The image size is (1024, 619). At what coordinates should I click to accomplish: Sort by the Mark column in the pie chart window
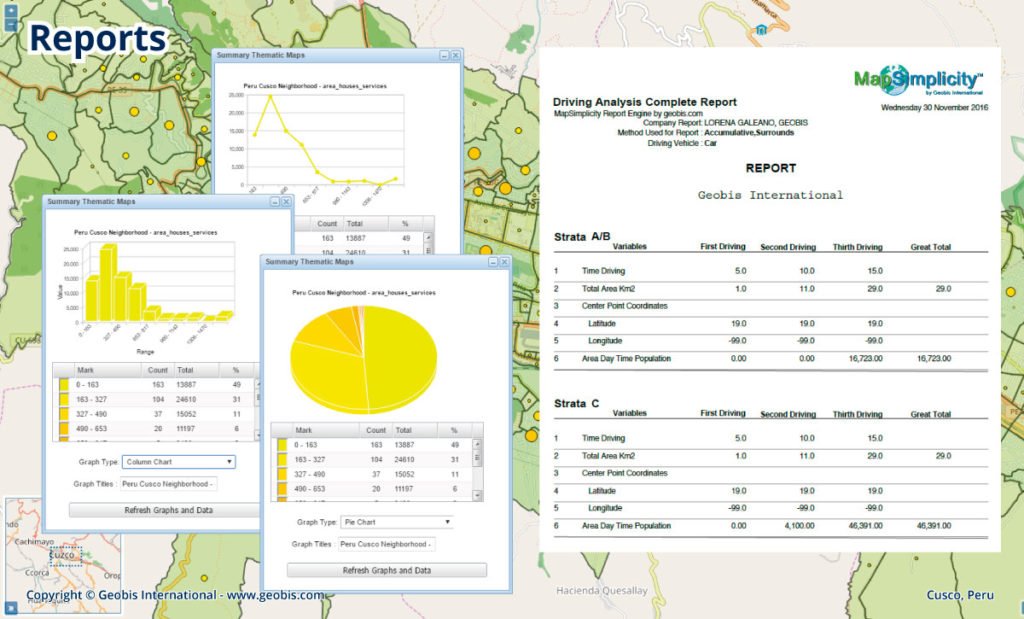tap(324, 430)
